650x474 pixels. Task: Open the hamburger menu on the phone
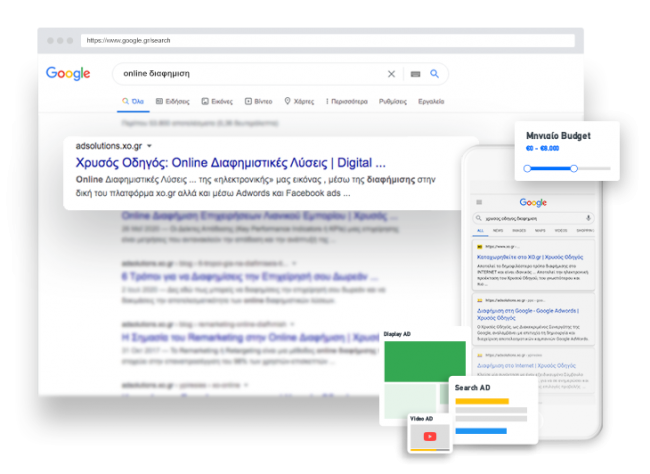(x=479, y=202)
